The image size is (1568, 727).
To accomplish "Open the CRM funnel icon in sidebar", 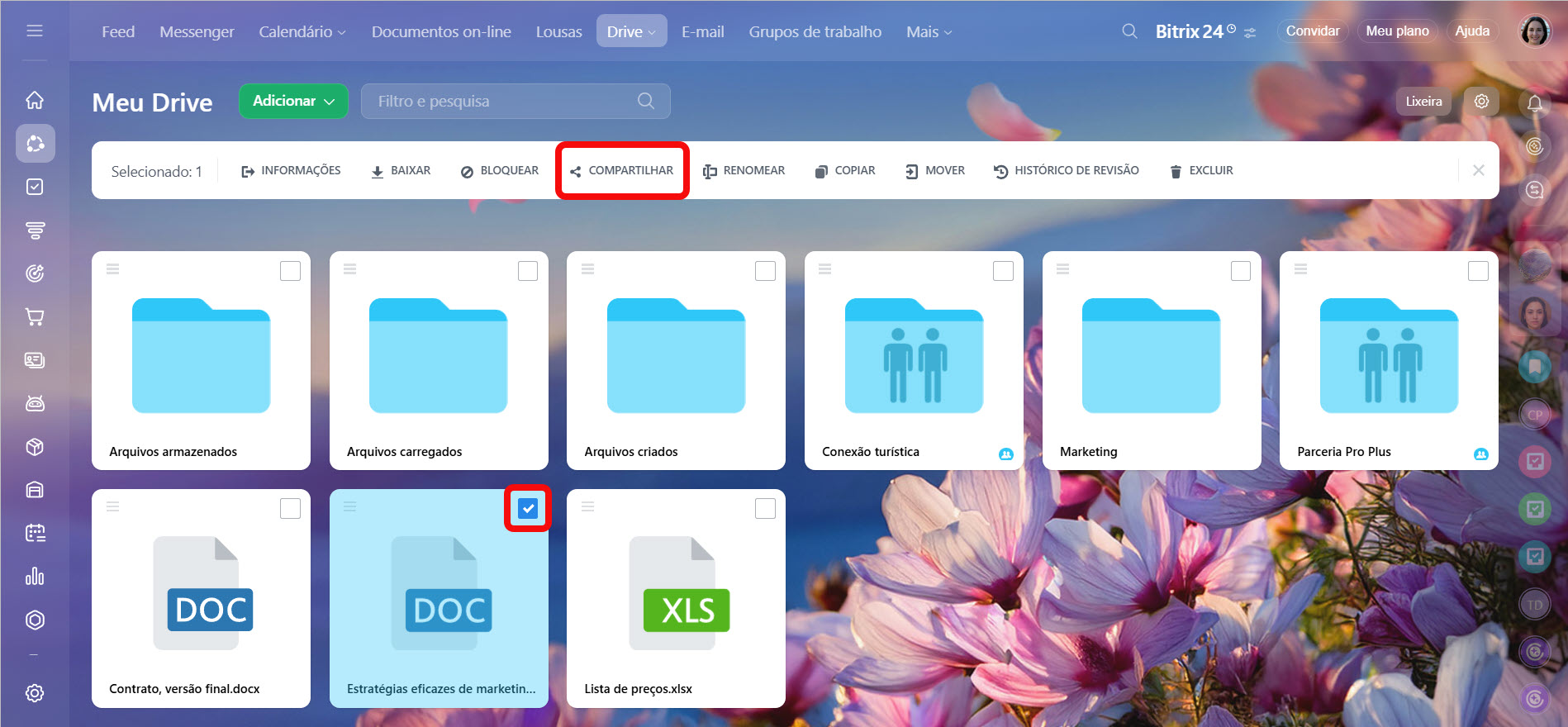I will (x=35, y=230).
